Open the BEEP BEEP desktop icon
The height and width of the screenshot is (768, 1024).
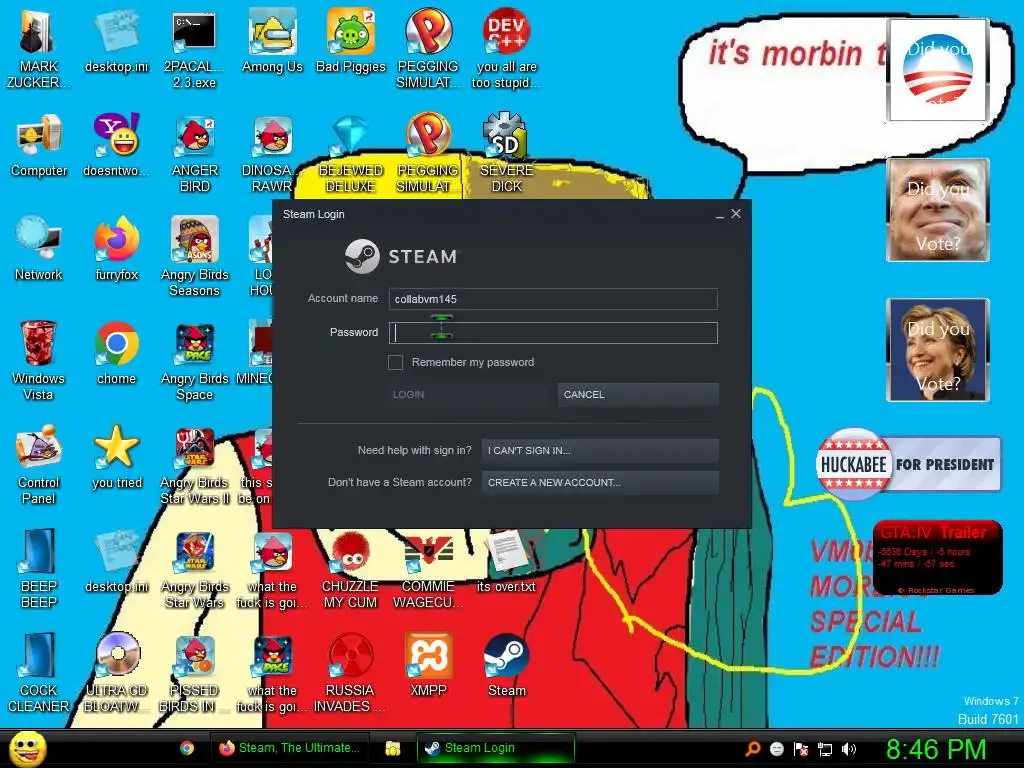[39, 568]
